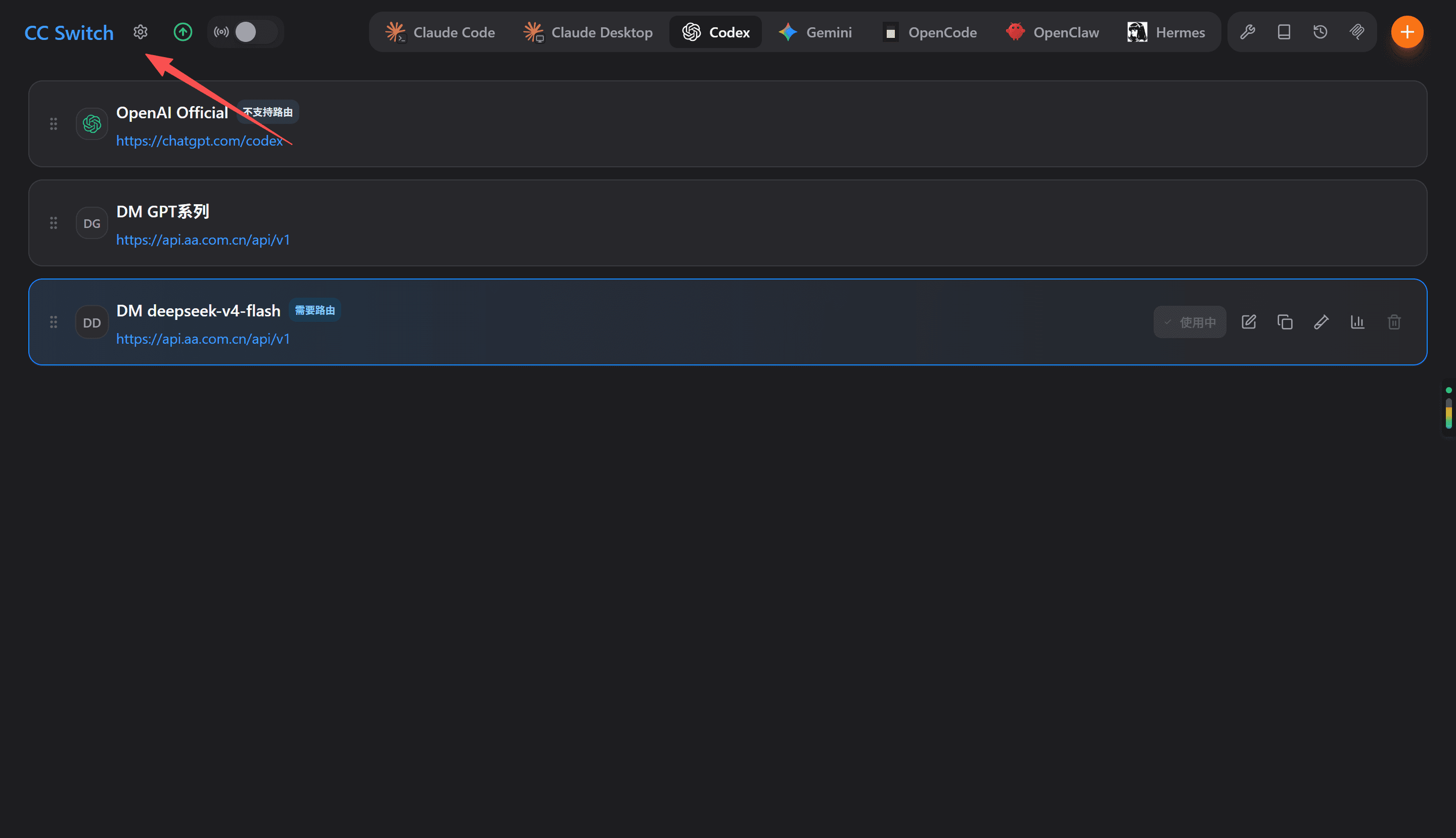Delete the DM deepseek-v4-flash provider
This screenshot has width=1456, height=838.
point(1394,322)
